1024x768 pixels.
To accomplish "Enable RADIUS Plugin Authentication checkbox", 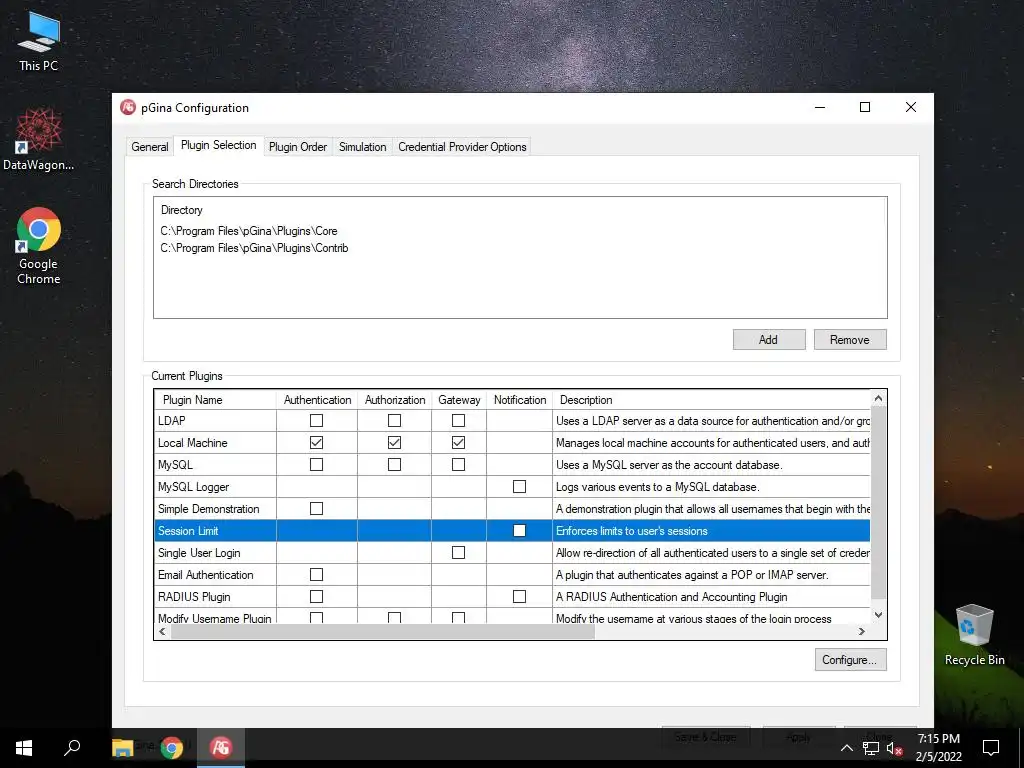I will point(316,596).
